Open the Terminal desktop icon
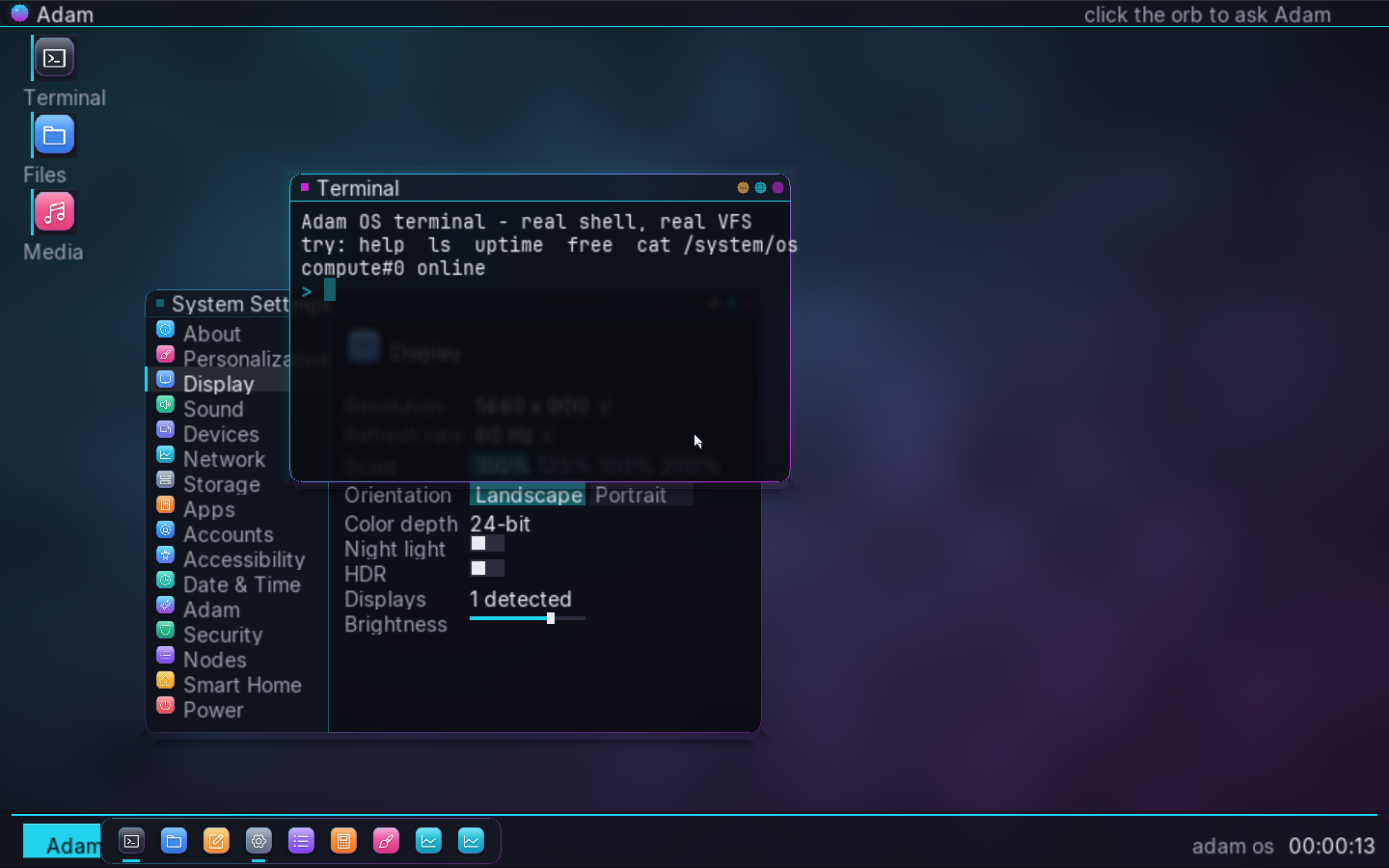The image size is (1389, 868). coord(55,58)
